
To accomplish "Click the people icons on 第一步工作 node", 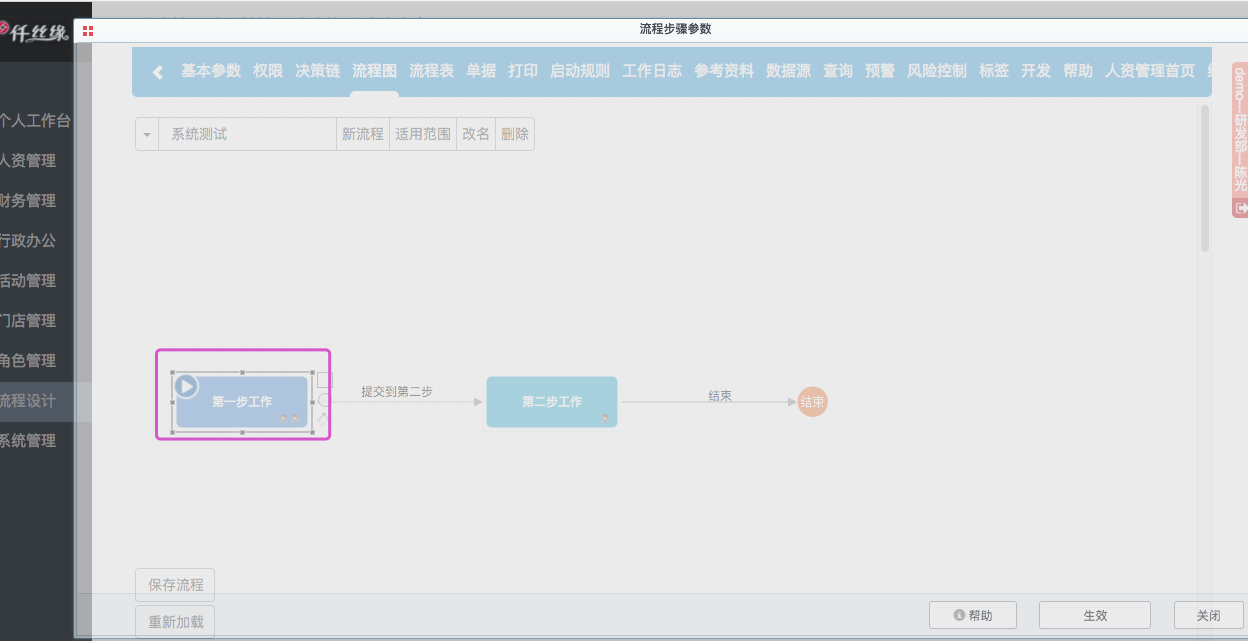I will (x=289, y=419).
